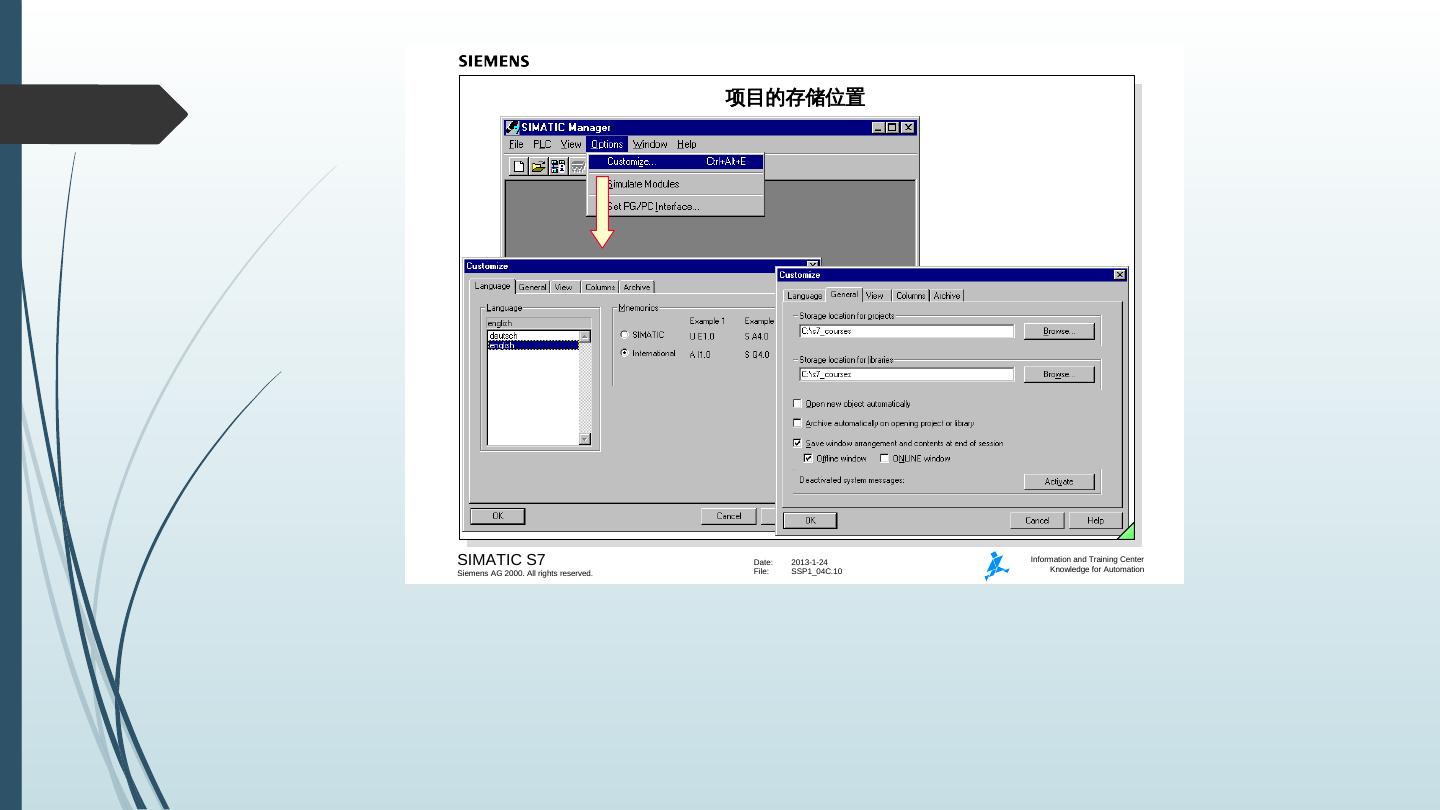Open the Help menu
1440x810 pixels.
point(686,144)
